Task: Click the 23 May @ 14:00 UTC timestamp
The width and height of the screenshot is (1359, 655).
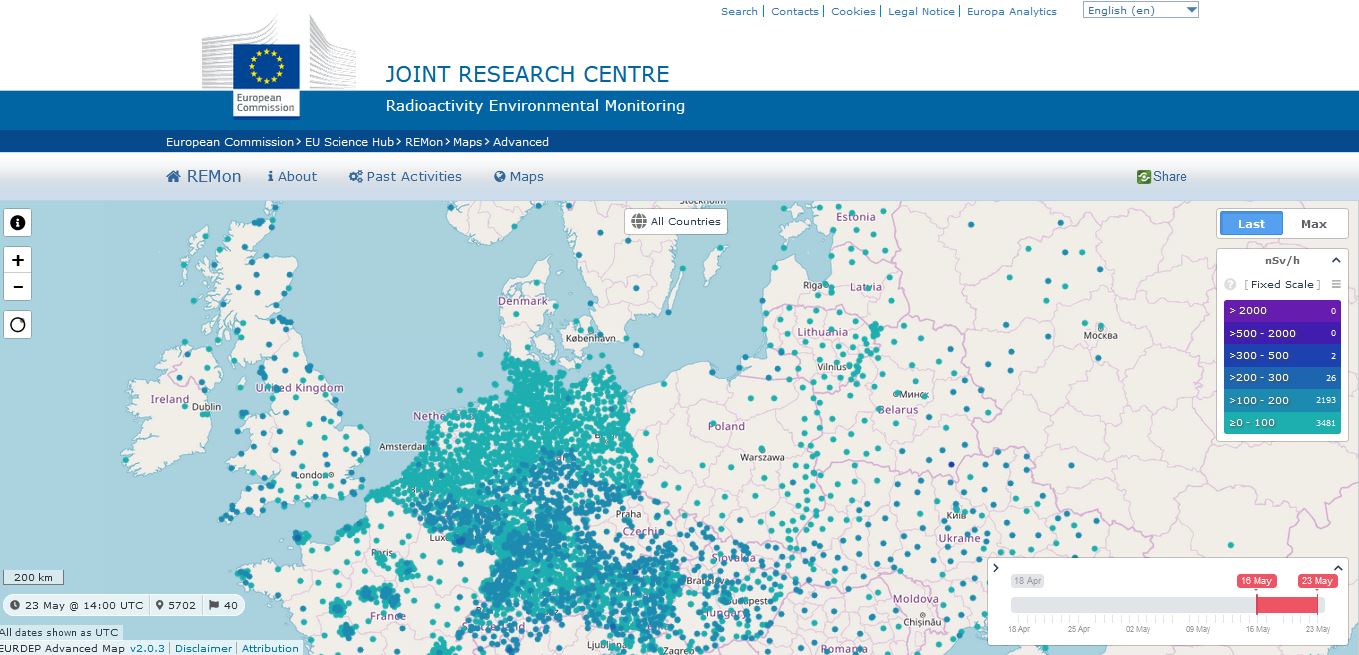Action: tap(84, 605)
